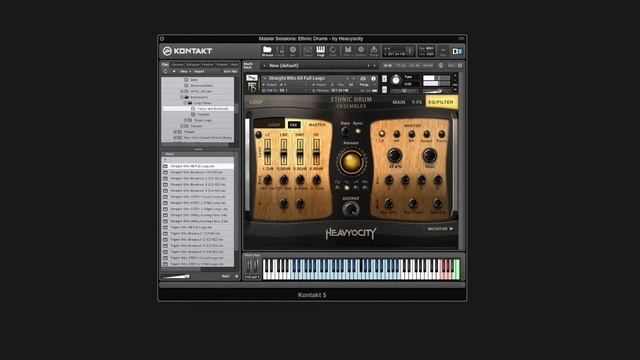
Task: Click the HF level fader
Action: pyautogui.click(x=316, y=152)
